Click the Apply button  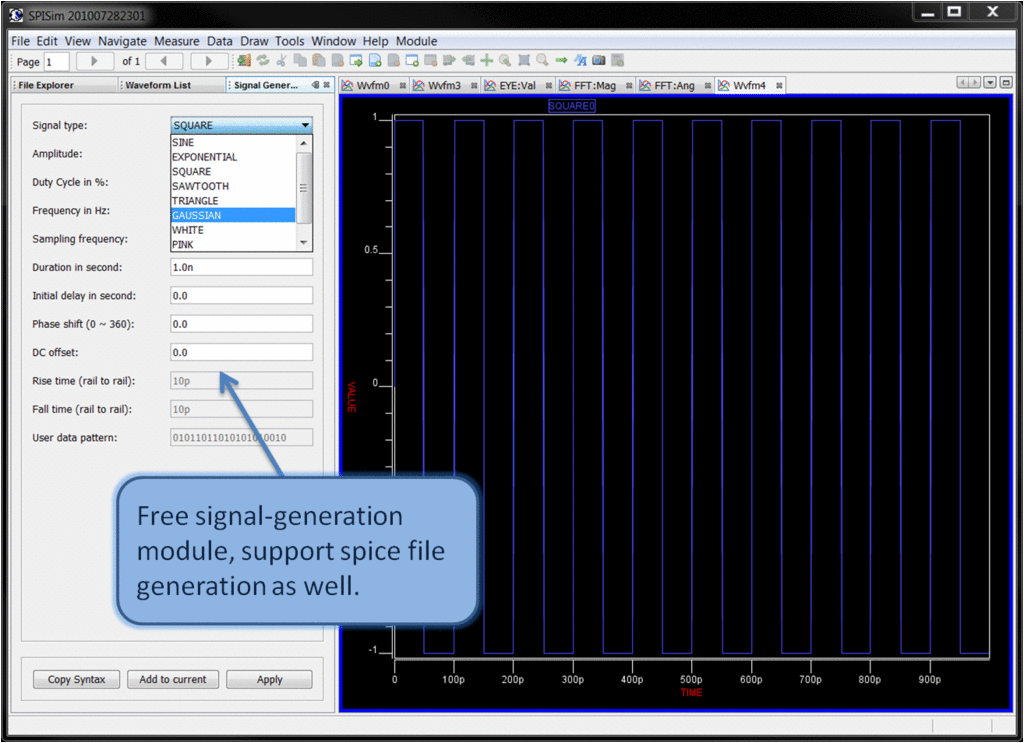pos(269,679)
